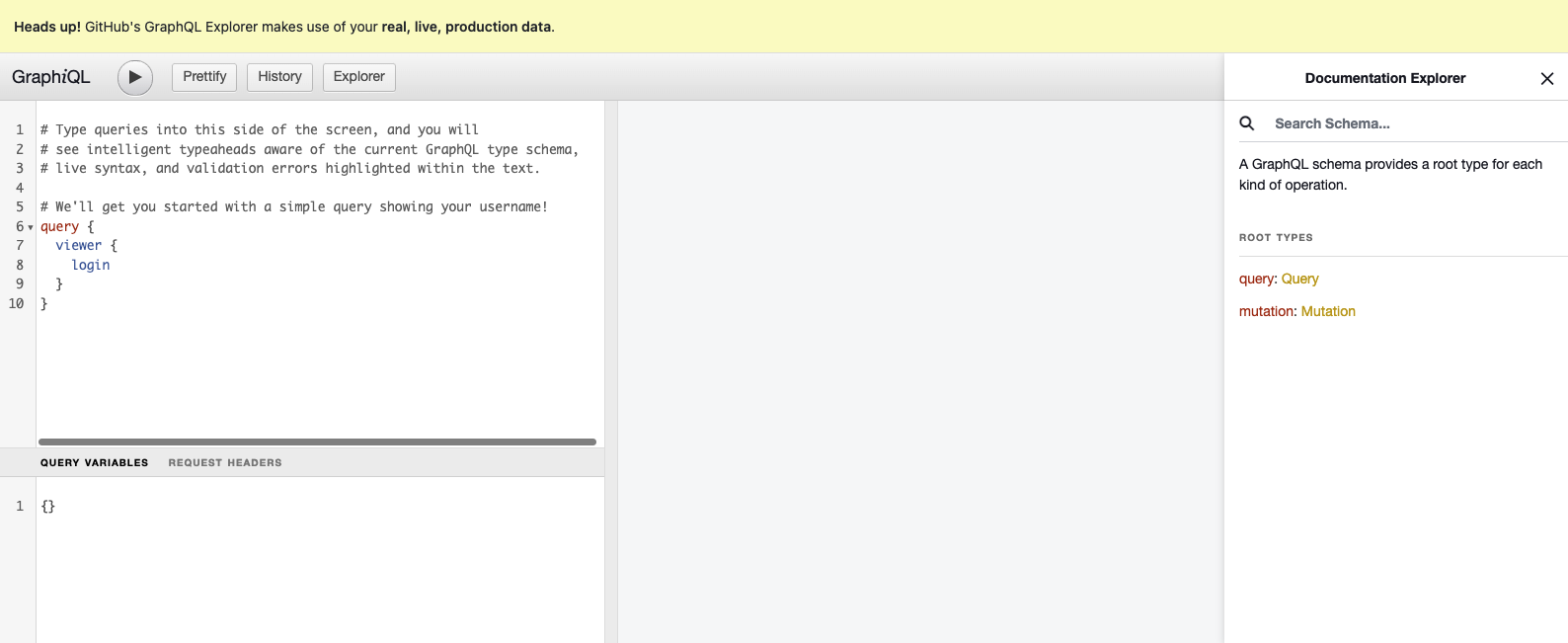Image resolution: width=1568 pixels, height=643 pixels.
Task: Switch to Query Variables tab
Action: [x=94, y=462]
